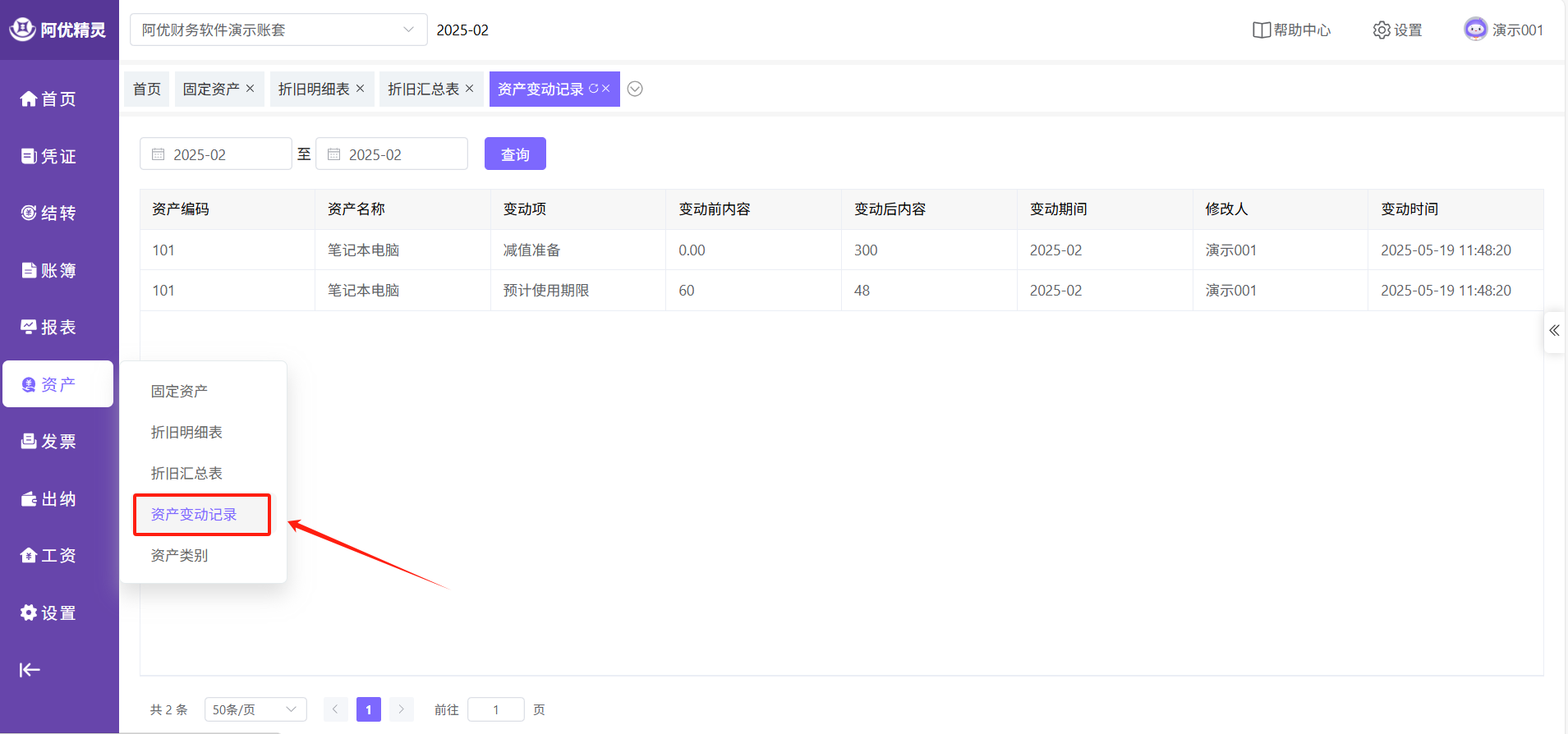
Task: Expand the right side panel chevron
Action: click(1554, 331)
